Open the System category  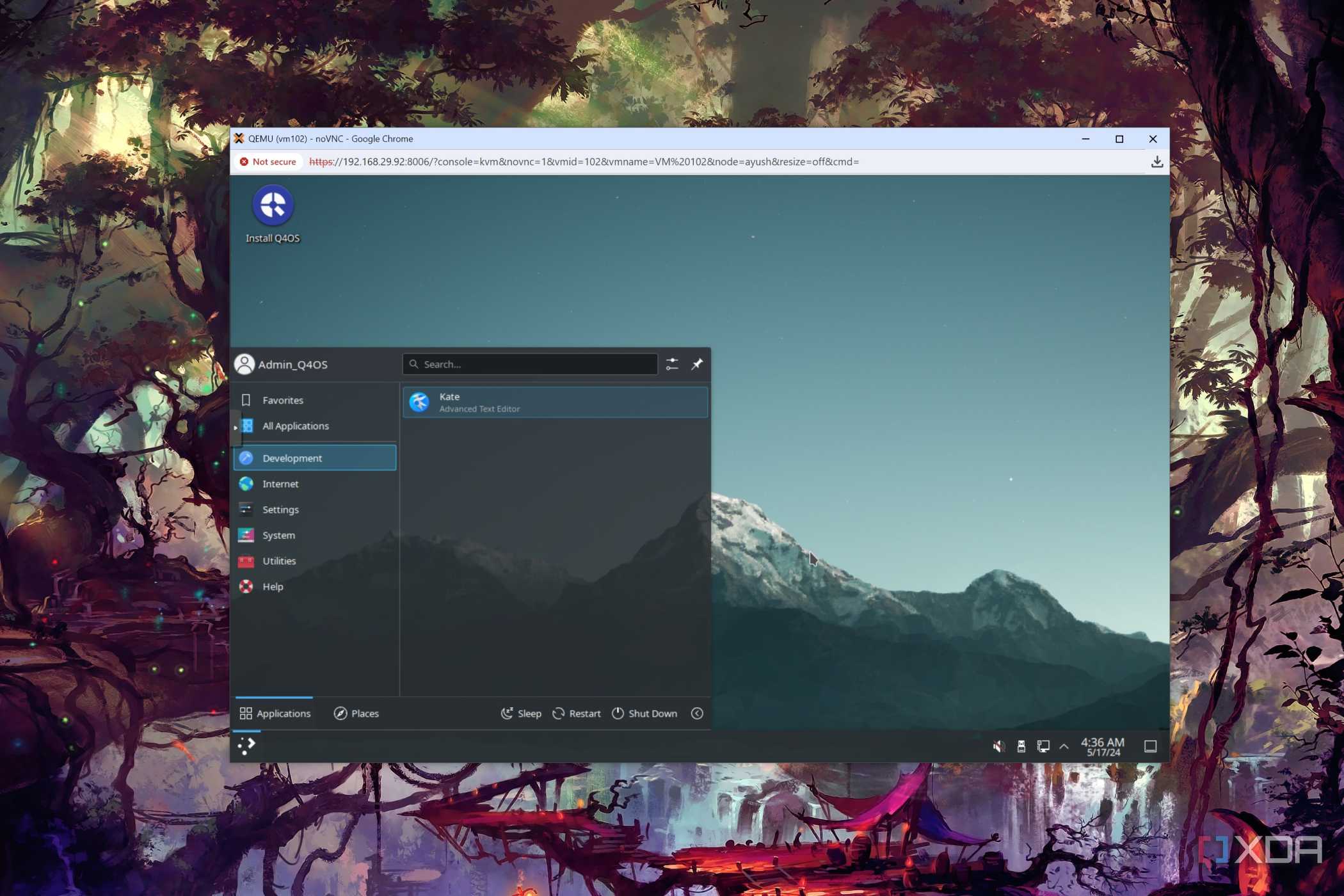coord(315,535)
